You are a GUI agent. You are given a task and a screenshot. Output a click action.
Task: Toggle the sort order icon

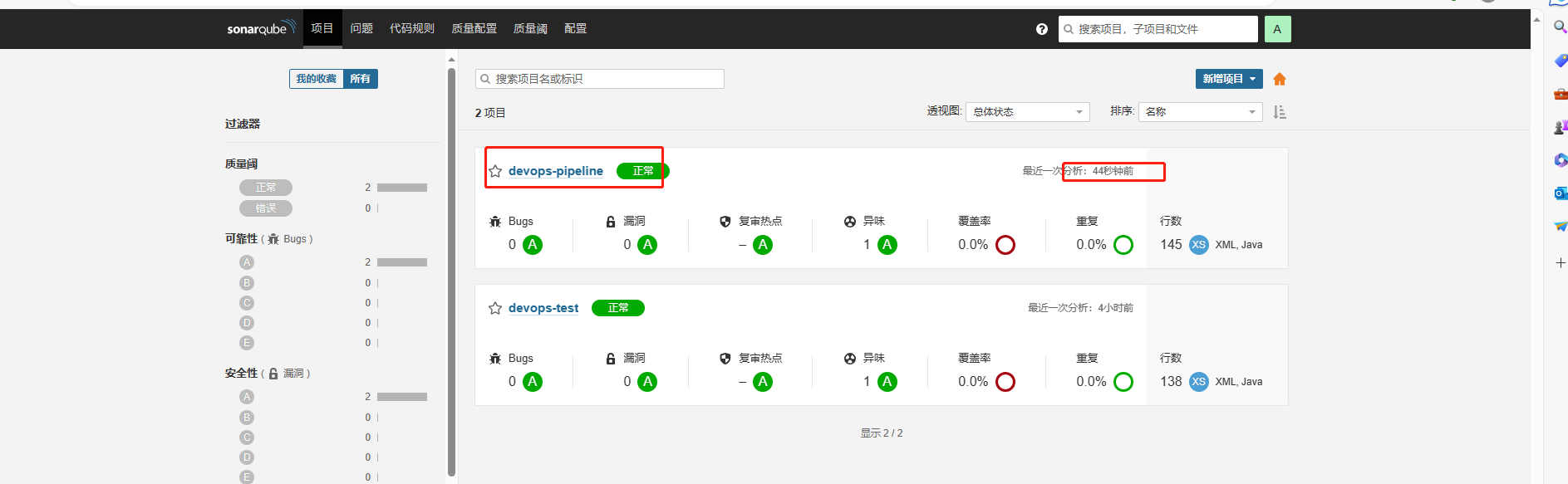click(1280, 112)
